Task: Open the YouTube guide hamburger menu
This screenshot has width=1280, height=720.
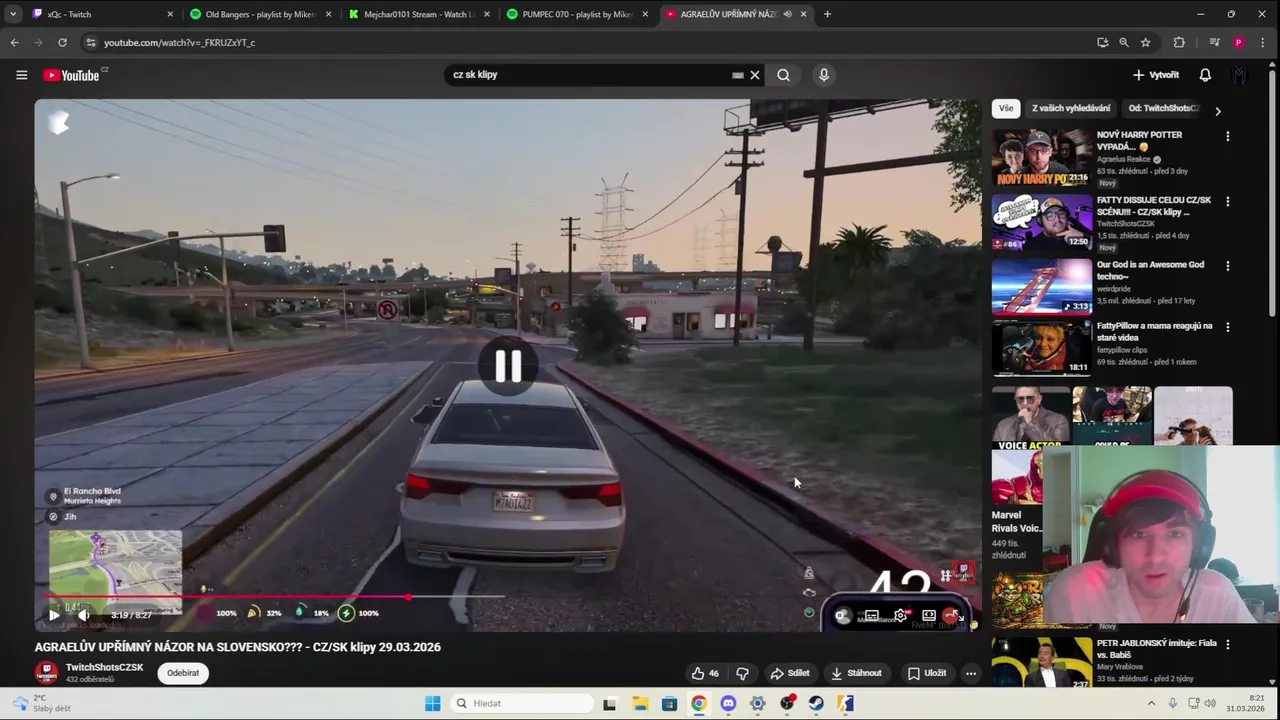Action: coord(21,75)
